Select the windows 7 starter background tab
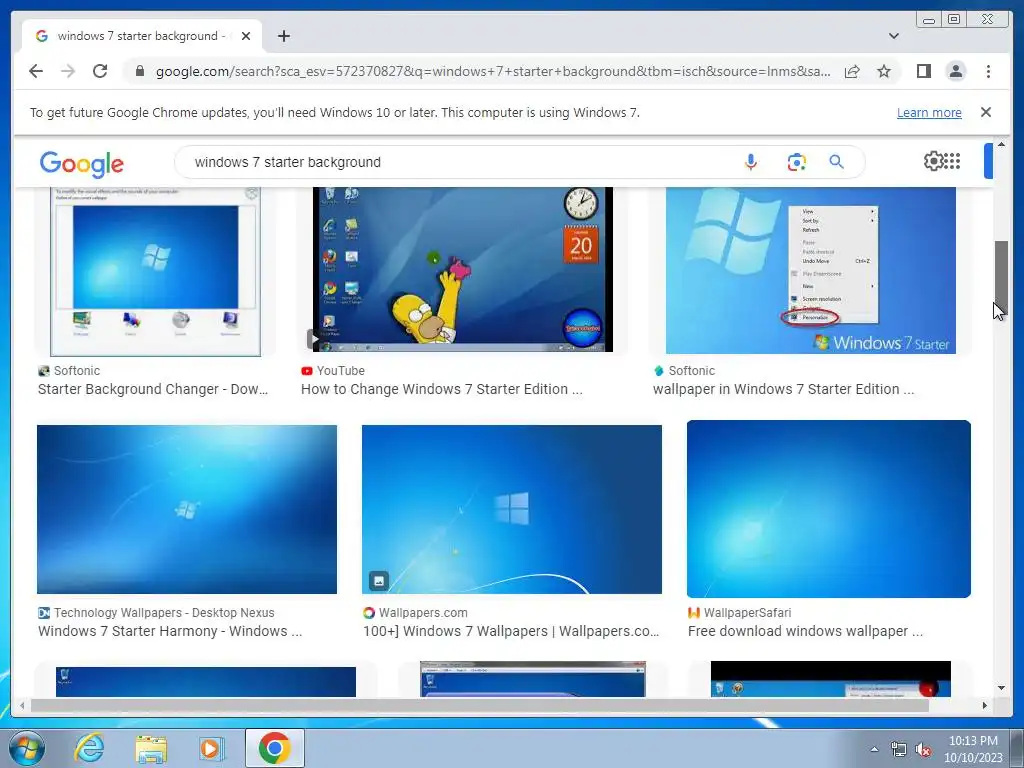This screenshot has width=1024, height=768. click(x=142, y=36)
